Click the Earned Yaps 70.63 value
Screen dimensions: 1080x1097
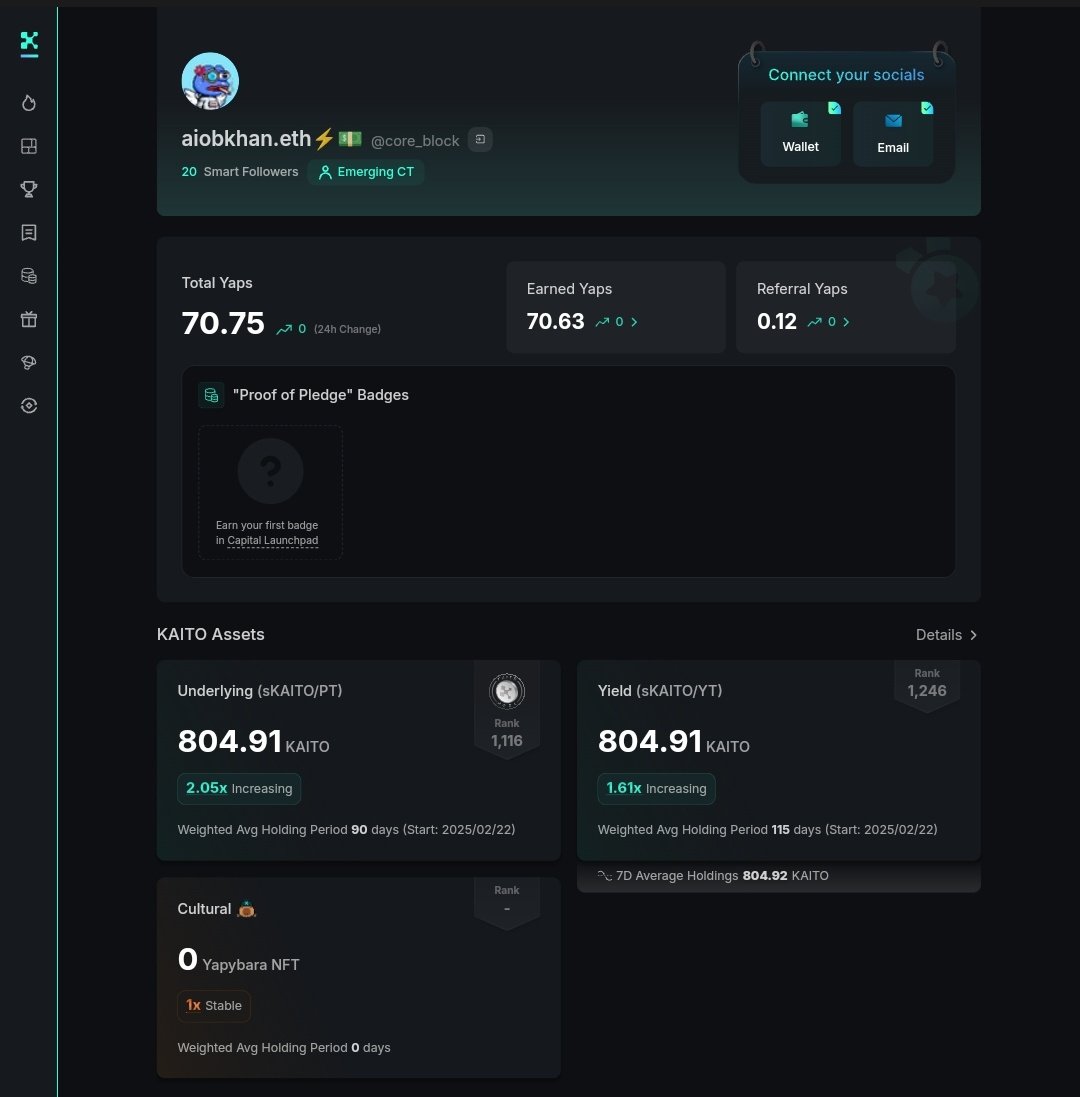(555, 321)
